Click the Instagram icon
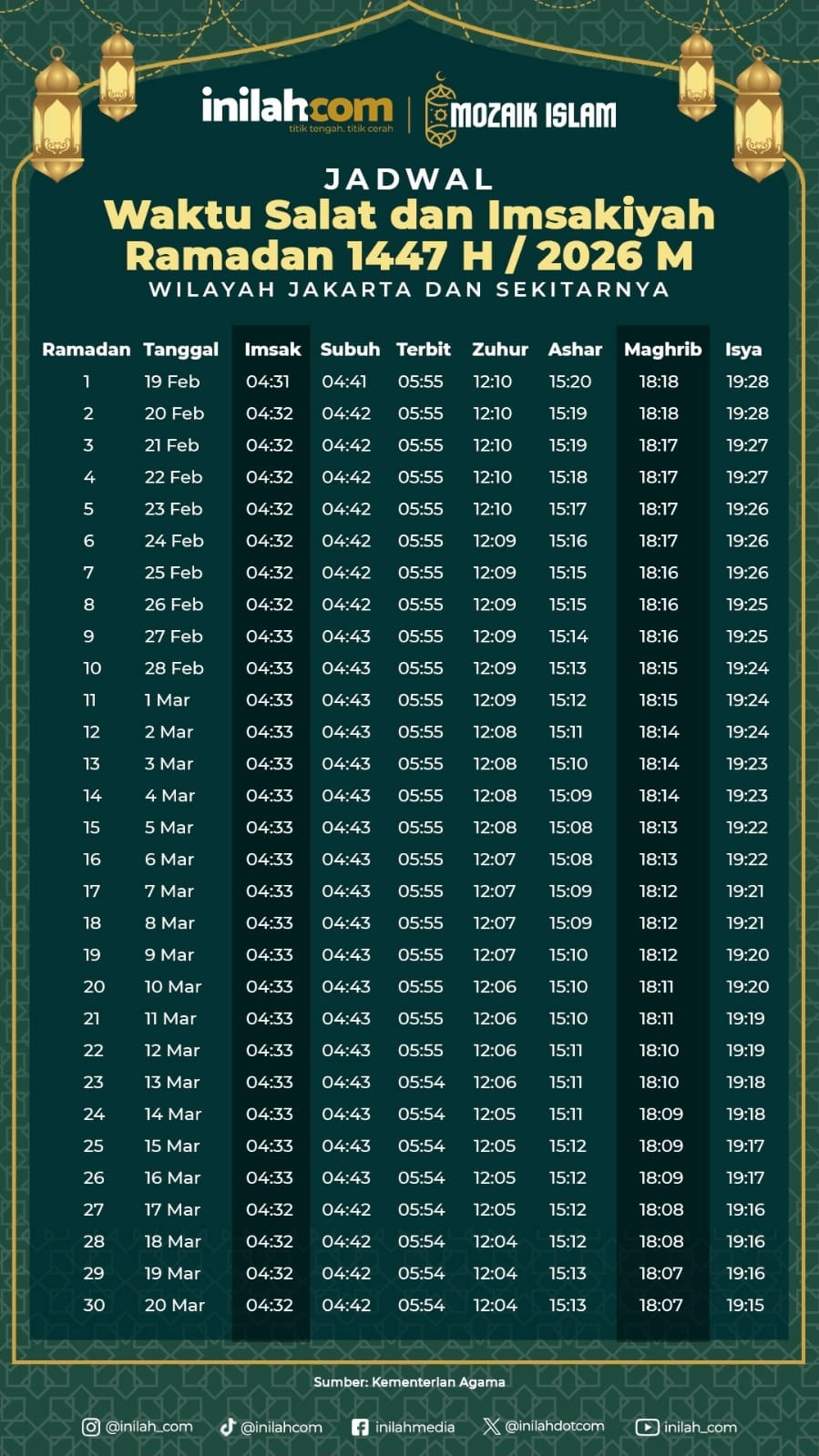 point(91,1427)
